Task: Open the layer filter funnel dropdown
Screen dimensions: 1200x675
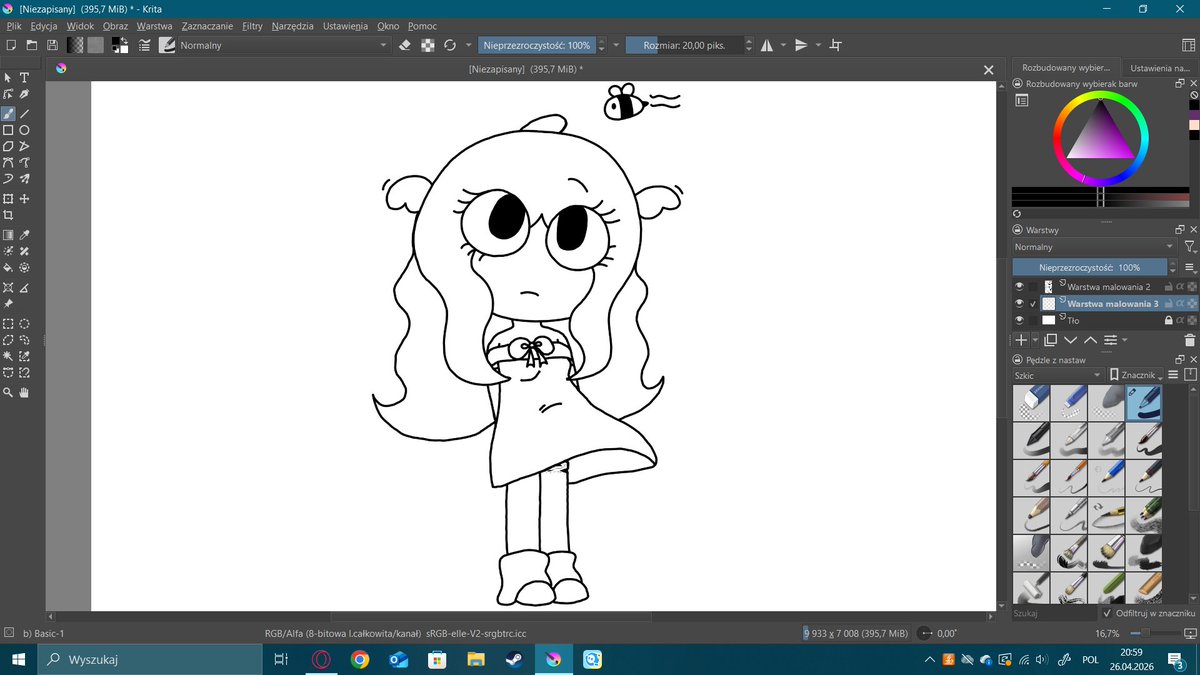Action: (x=1189, y=246)
